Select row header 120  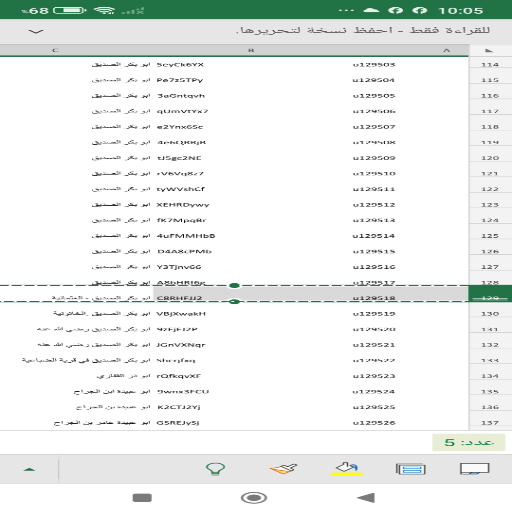pos(490,158)
